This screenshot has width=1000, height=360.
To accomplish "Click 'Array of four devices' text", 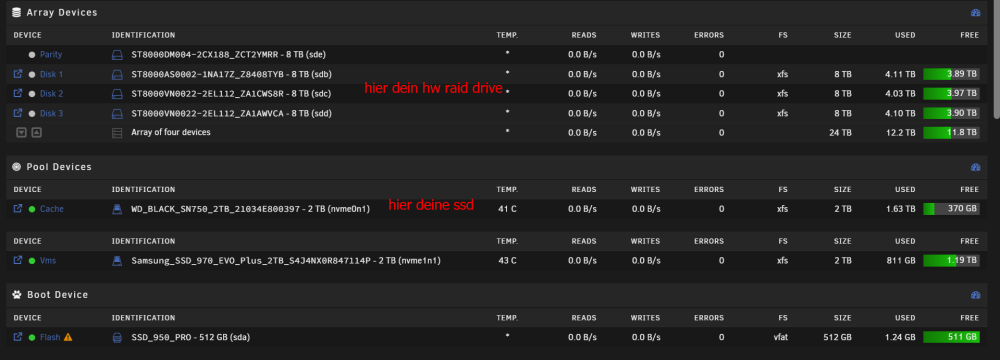I will click(x=171, y=132).
